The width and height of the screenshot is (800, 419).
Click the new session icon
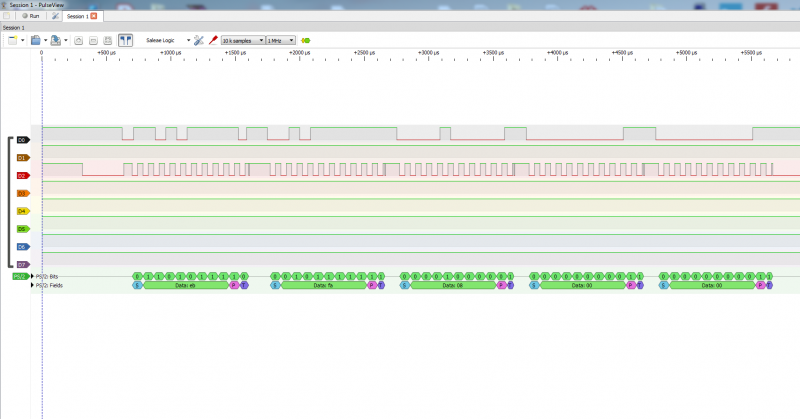[x=13, y=40]
